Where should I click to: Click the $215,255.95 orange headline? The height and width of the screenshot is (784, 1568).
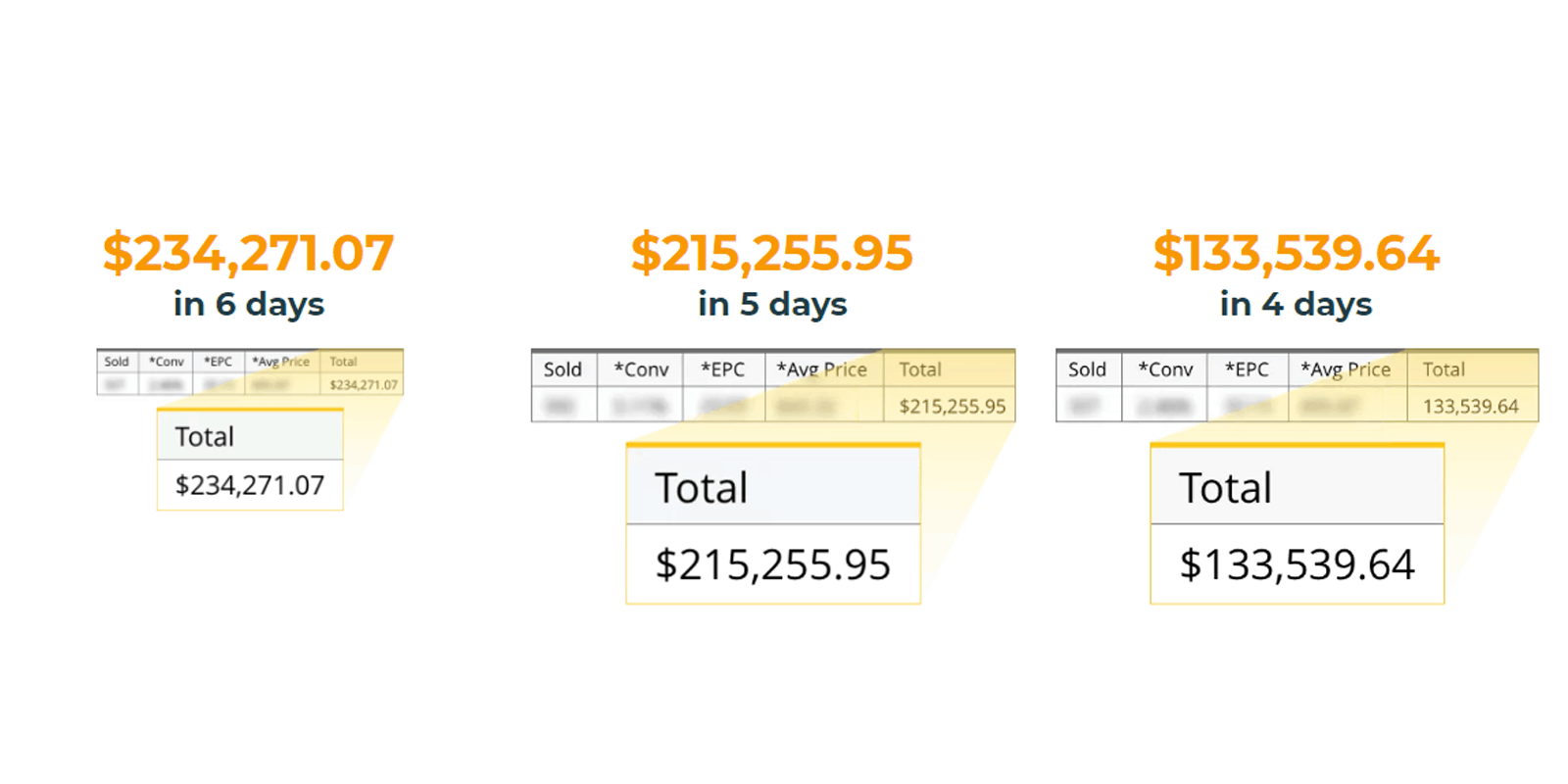[772, 253]
